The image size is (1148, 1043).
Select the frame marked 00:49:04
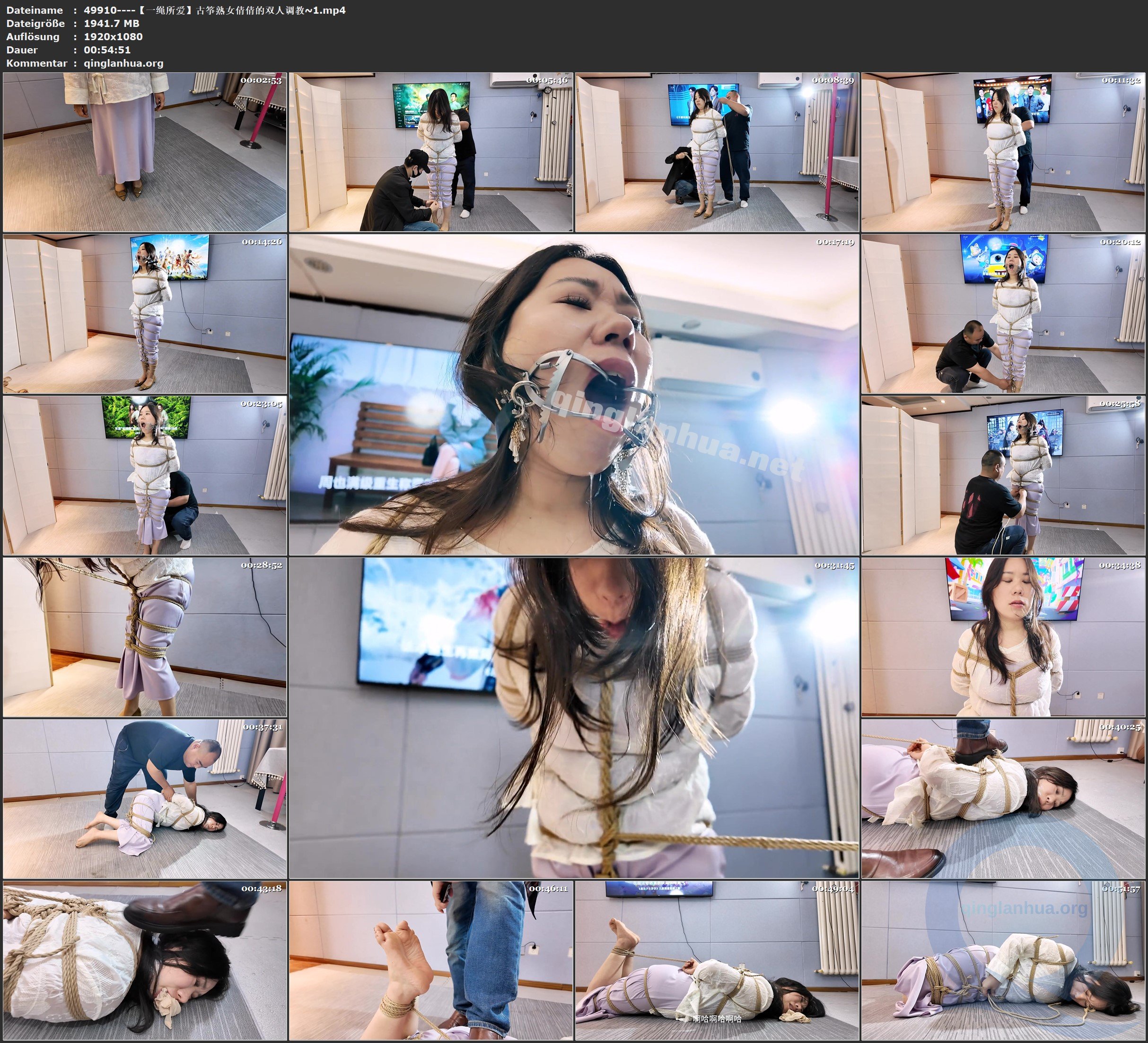tap(717, 960)
